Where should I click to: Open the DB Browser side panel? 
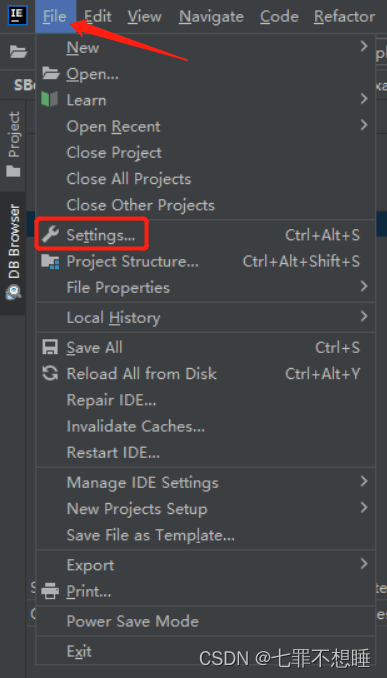coord(13,253)
